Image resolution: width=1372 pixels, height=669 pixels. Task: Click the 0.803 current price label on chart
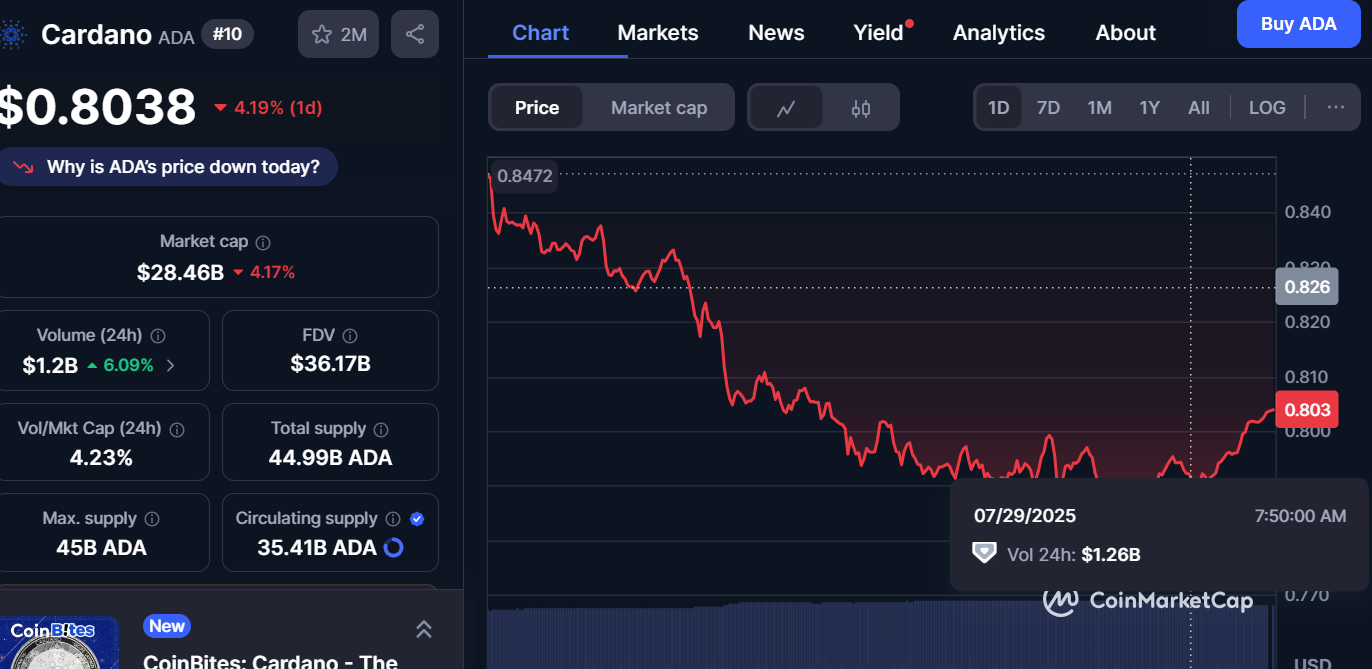coord(1307,409)
